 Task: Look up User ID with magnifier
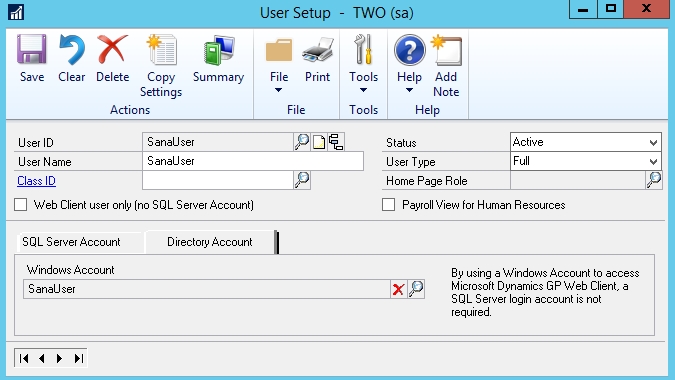click(301, 142)
